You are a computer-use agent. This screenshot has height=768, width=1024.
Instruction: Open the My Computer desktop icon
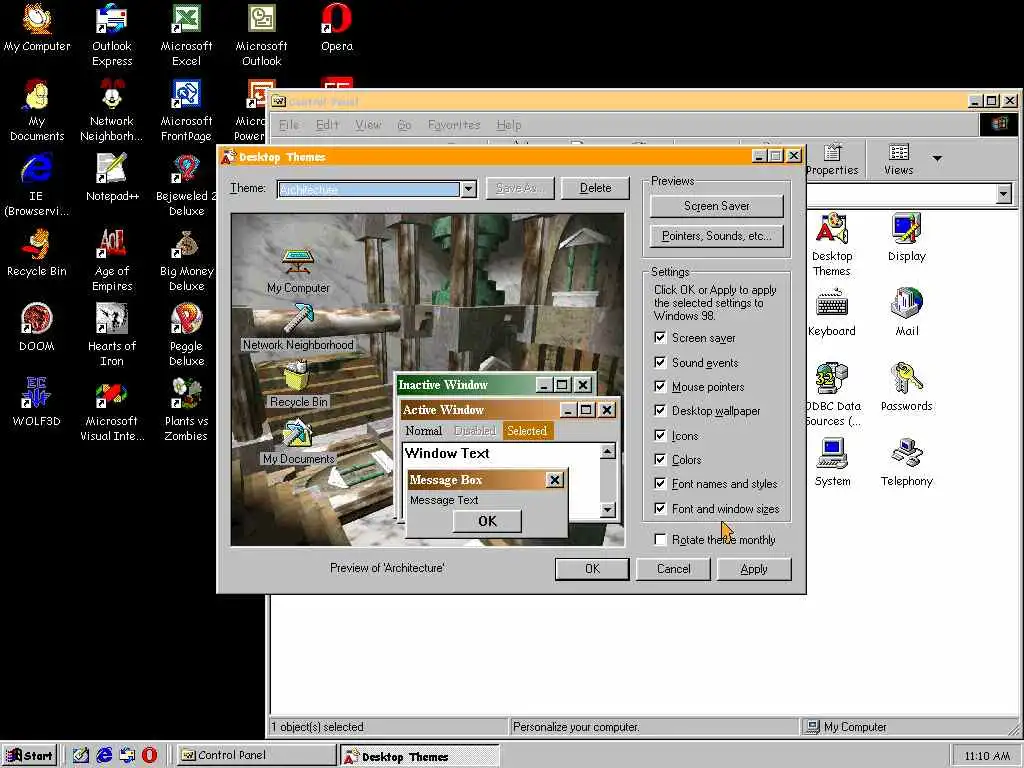point(37,28)
